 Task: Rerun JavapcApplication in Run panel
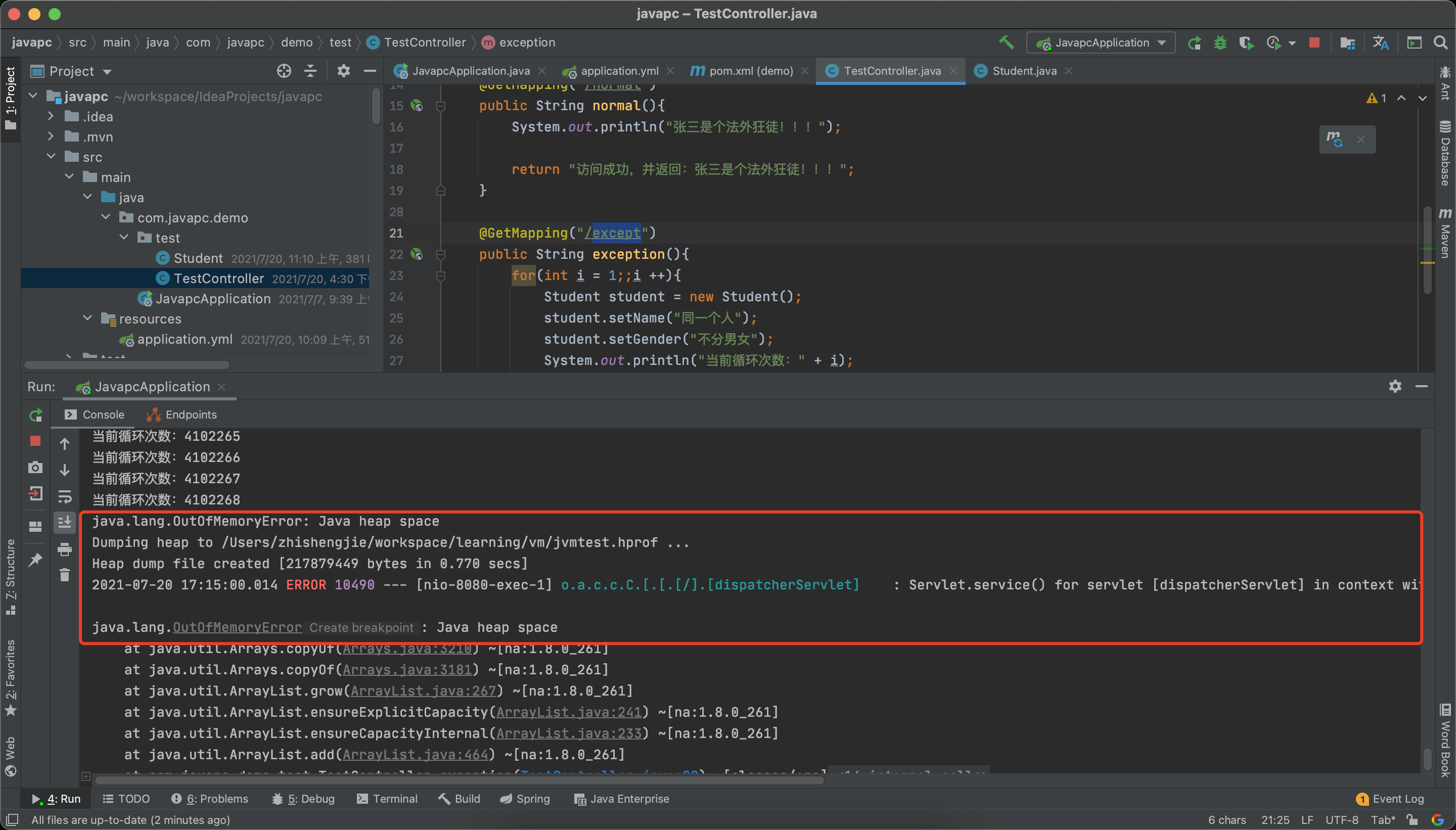pyautogui.click(x=35, y=415)
